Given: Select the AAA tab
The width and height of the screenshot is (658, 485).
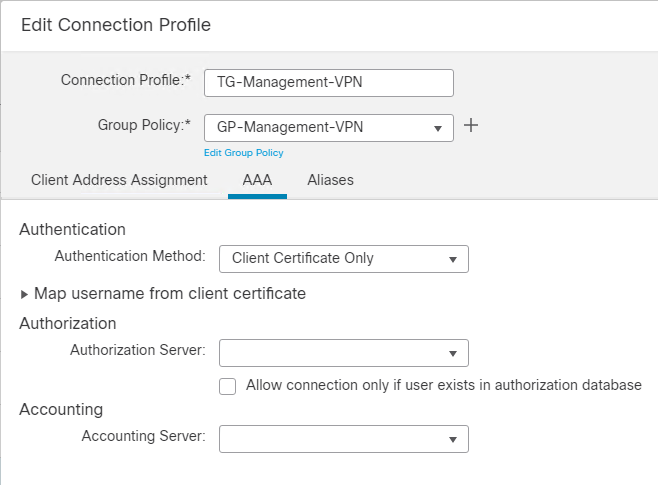Looking at the screenshot, I should click(x=257, y=180).
